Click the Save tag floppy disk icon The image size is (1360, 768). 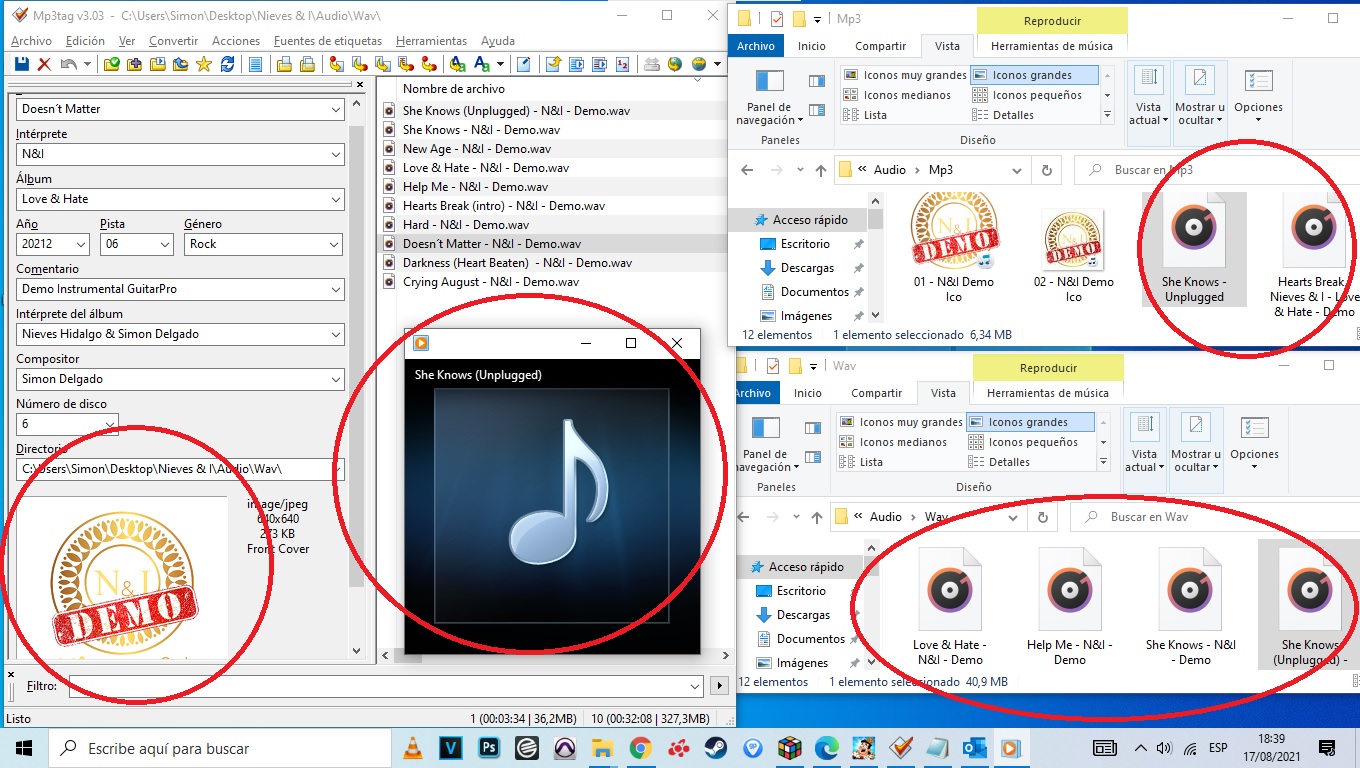[x=21, y=64]
